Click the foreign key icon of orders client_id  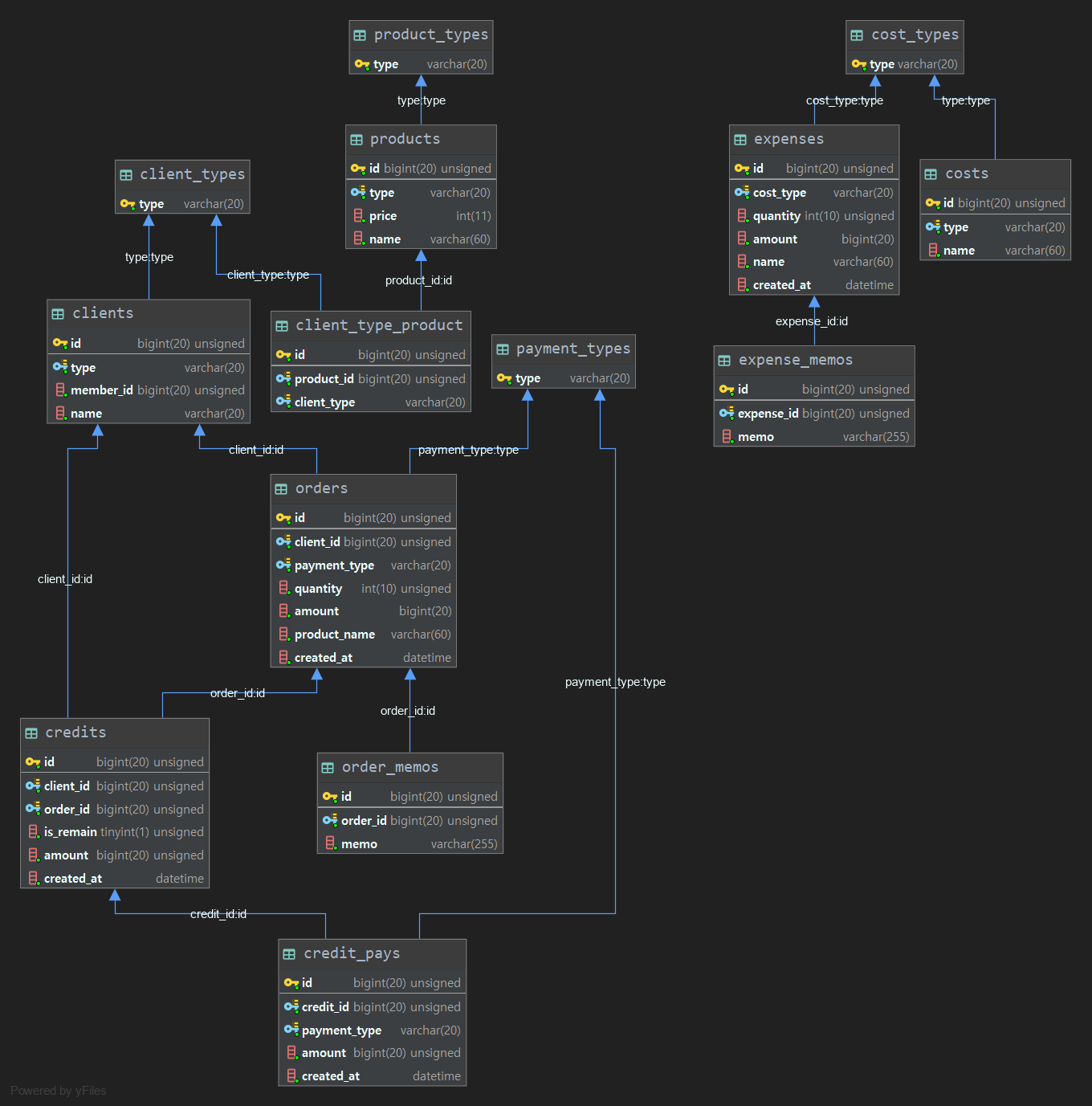point(283,541)
